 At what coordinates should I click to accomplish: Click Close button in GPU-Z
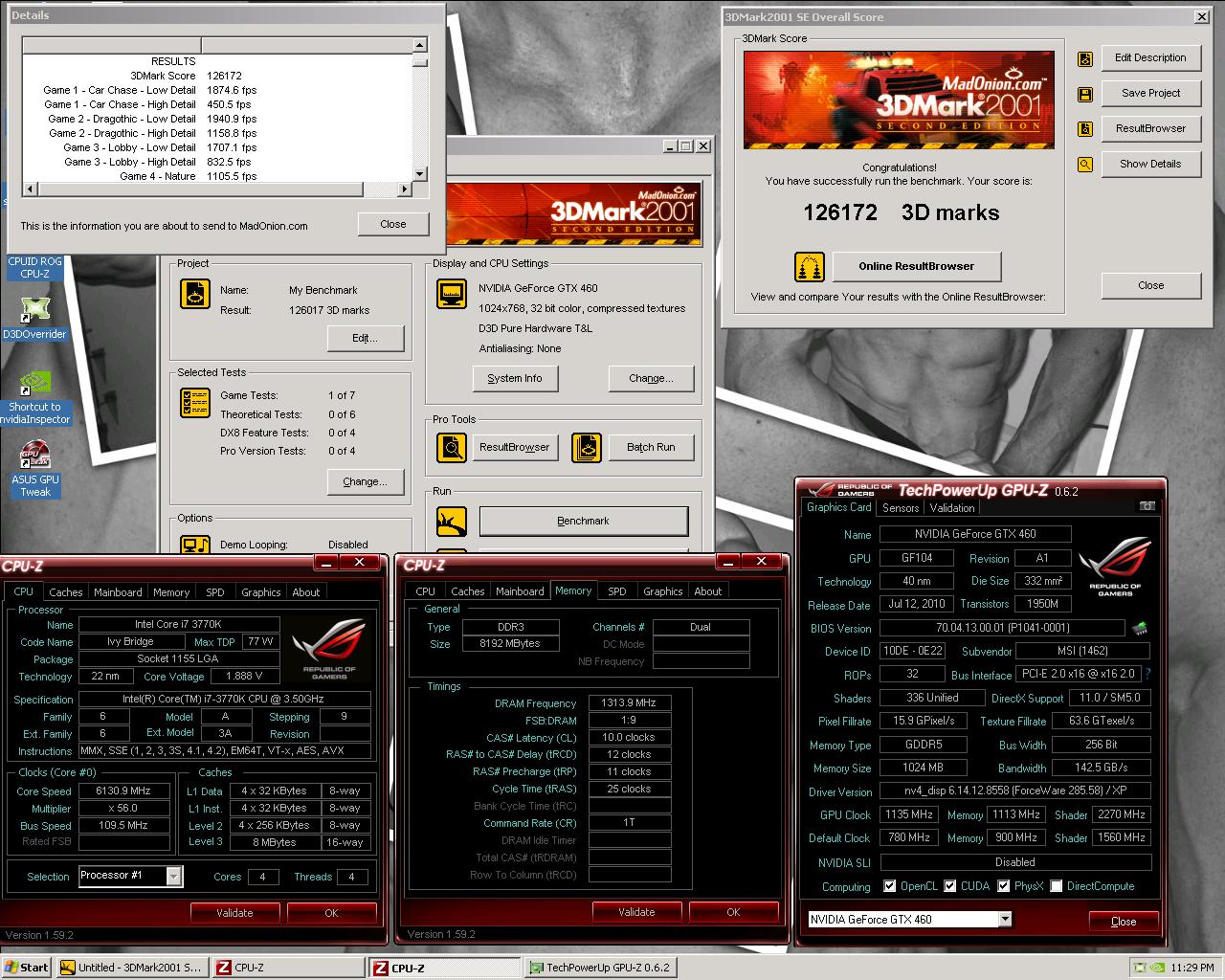(x=1124, y=922)
